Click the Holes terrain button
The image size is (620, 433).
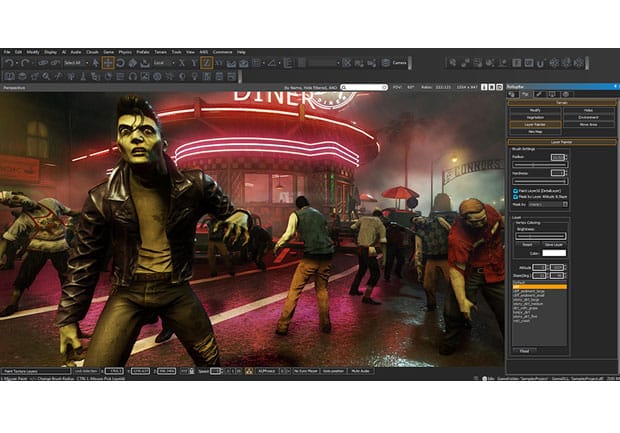click(x=588, y=110)
